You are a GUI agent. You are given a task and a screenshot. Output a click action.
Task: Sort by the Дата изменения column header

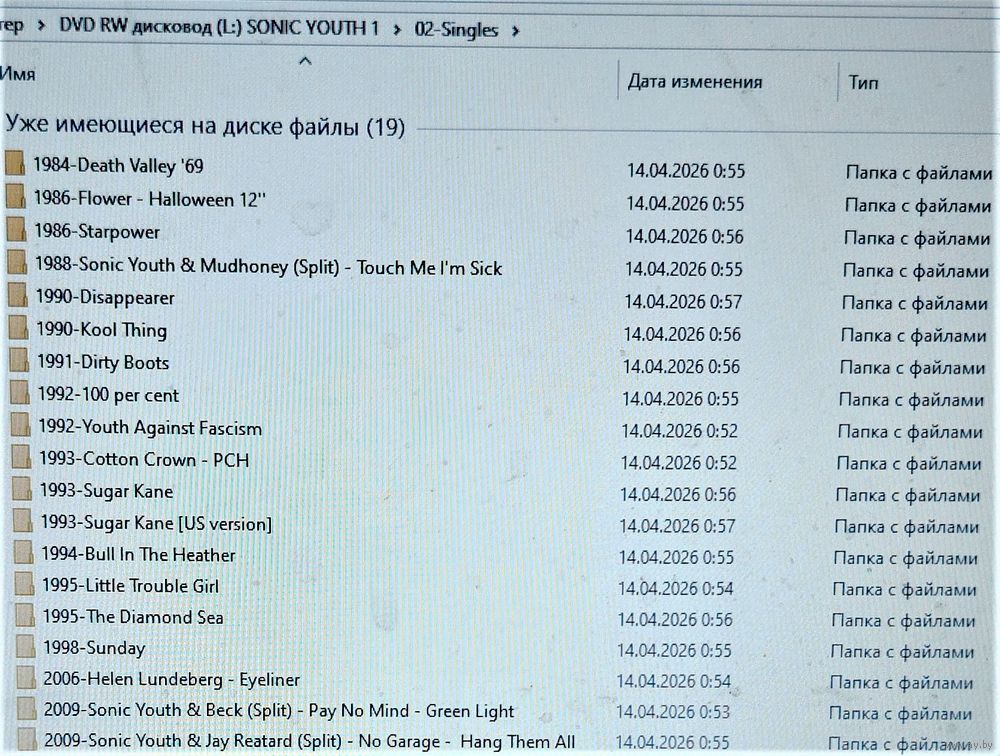coord(694,82)
